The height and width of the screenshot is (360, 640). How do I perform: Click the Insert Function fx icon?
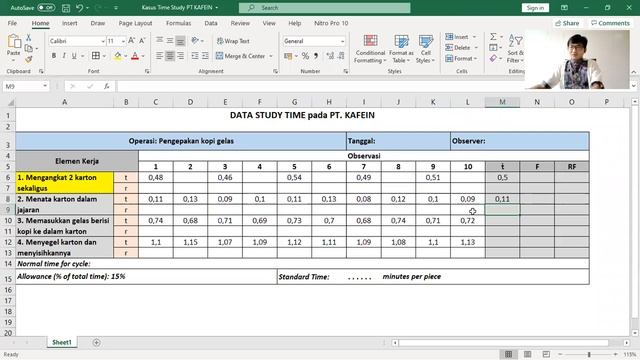pyautogui.click(x=107, y=87)
